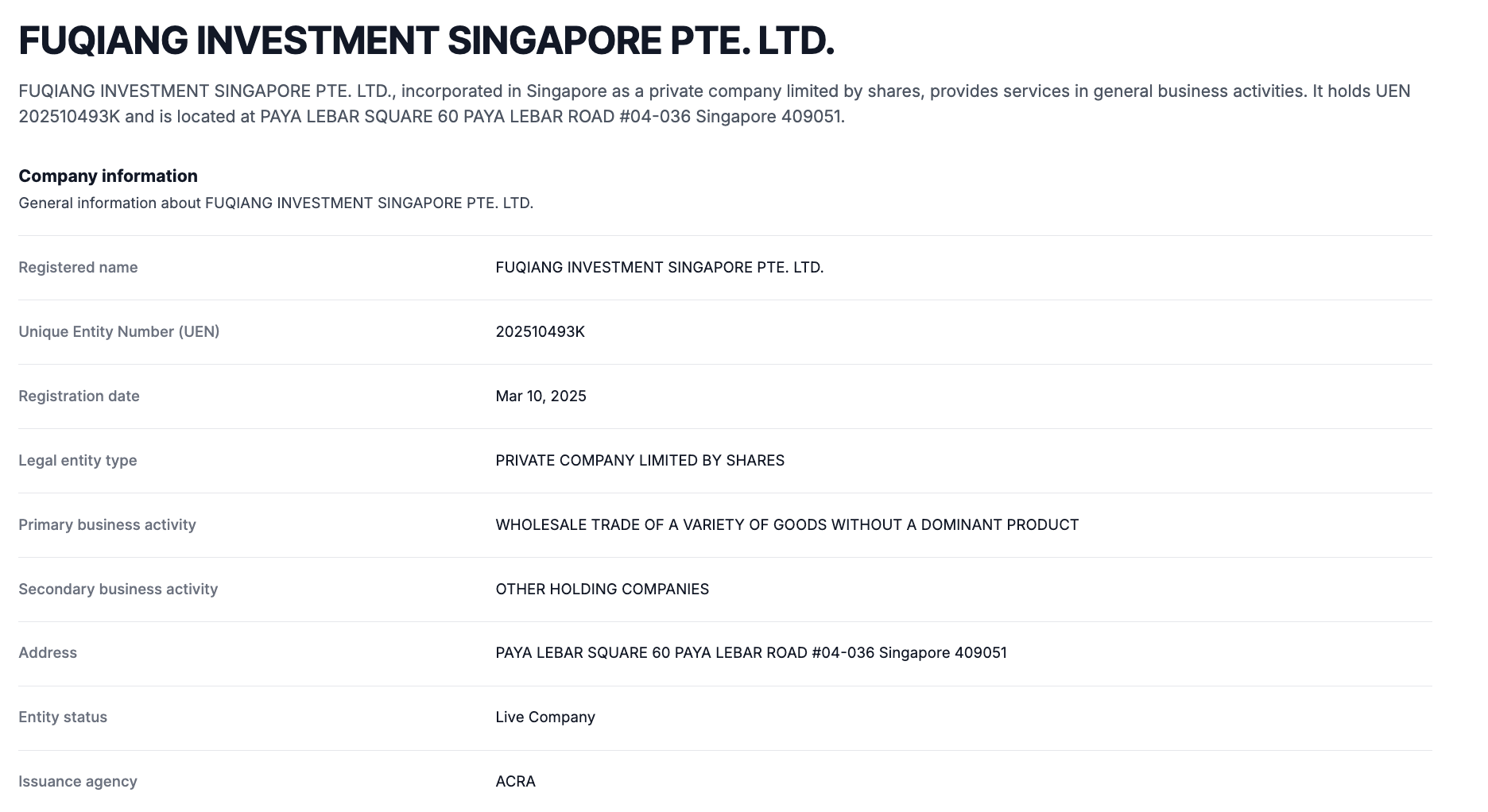Click the Company information section heading
1488x812 pixels.
(x=108, y=176)
